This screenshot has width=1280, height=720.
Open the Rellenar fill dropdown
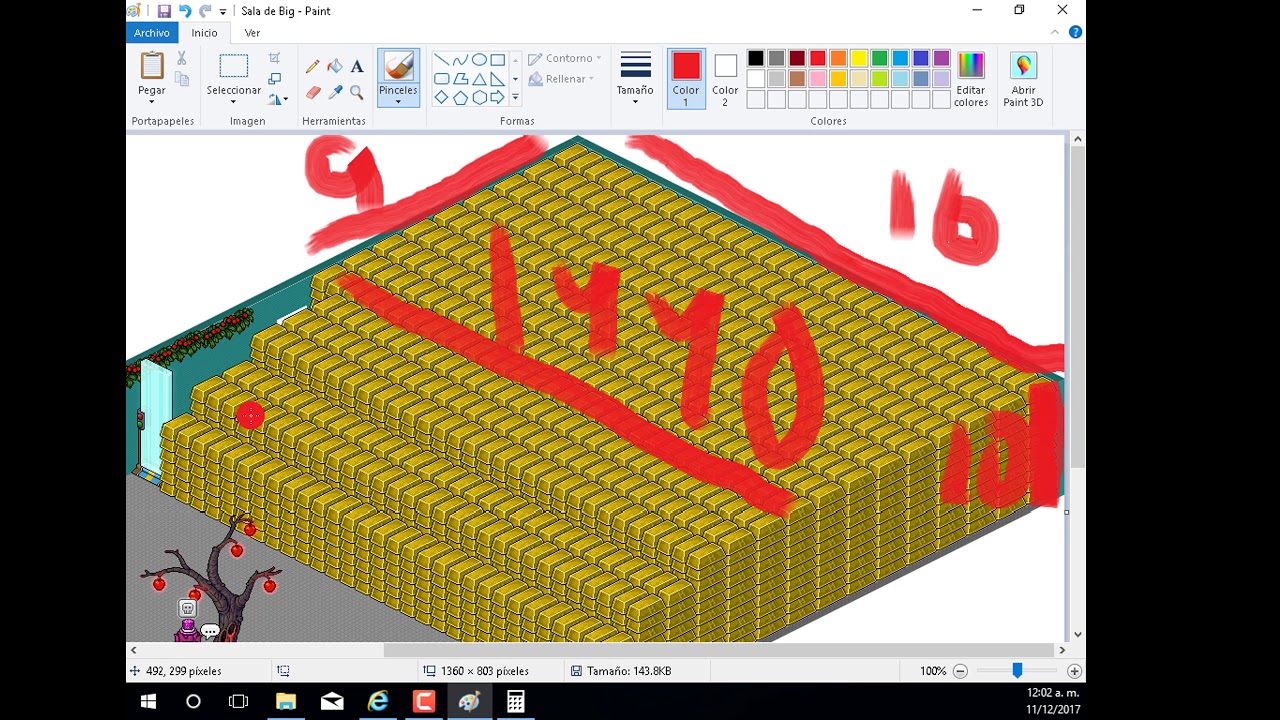(561, 79)
